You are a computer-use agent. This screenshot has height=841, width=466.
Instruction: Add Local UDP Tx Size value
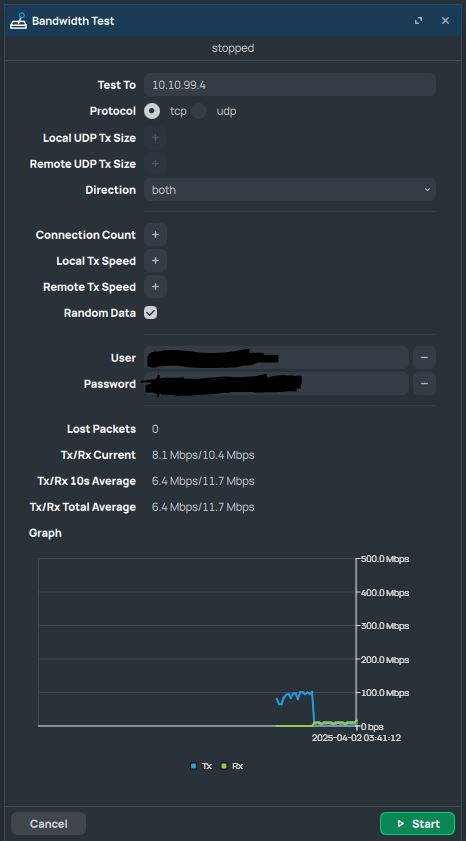[155, 138]
